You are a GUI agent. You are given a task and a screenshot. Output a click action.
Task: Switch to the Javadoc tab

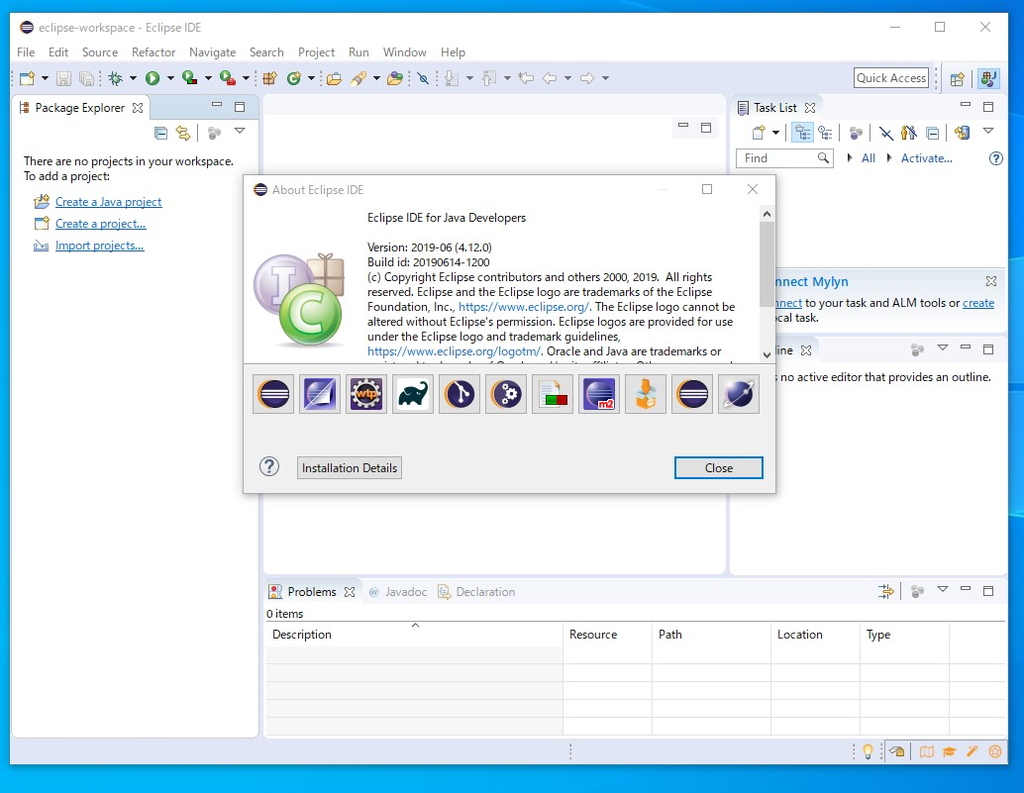pos(405,591)
